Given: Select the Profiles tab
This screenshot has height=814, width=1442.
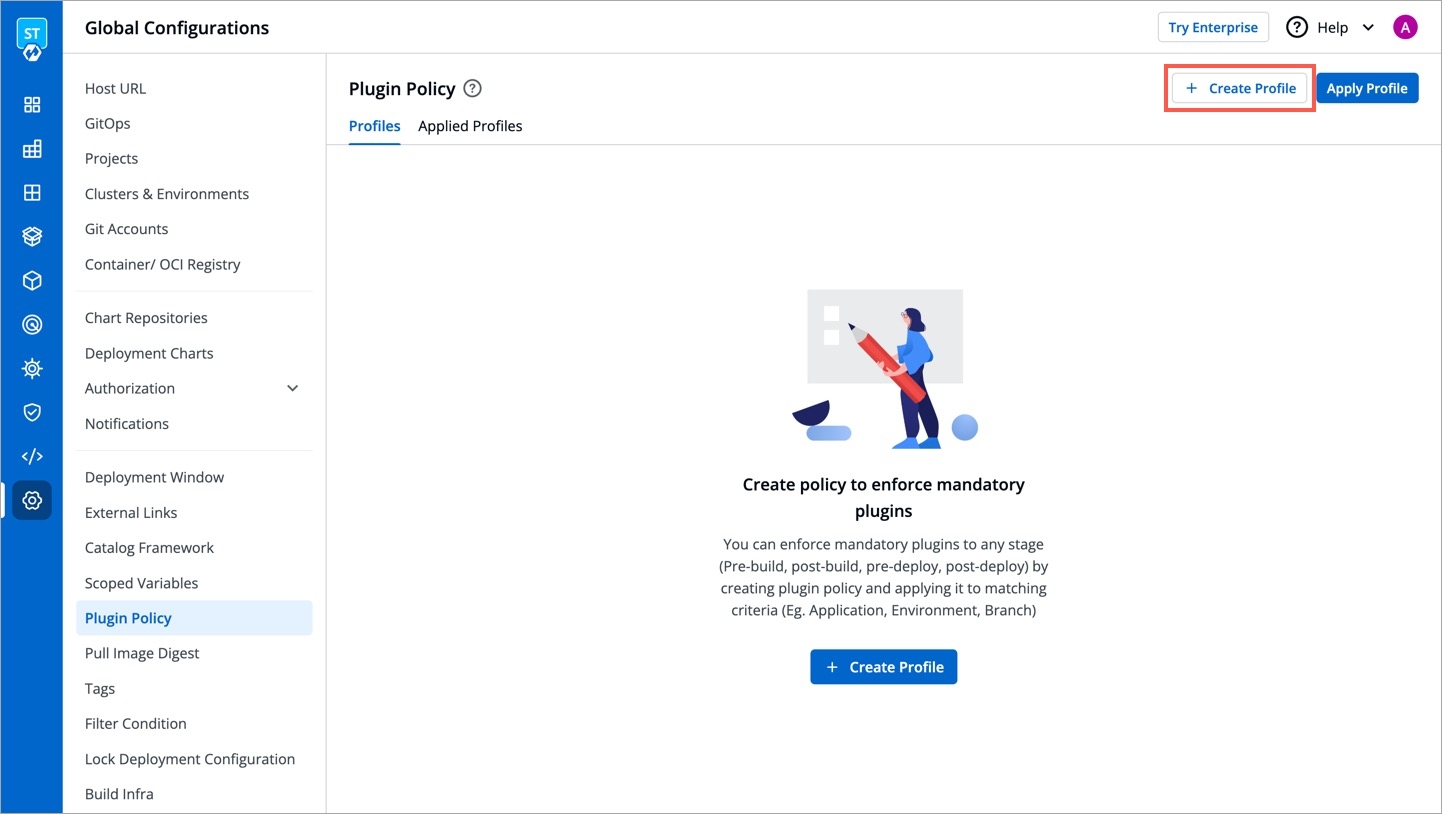Looking at the screenshot, I should click(x=374, y=126).
